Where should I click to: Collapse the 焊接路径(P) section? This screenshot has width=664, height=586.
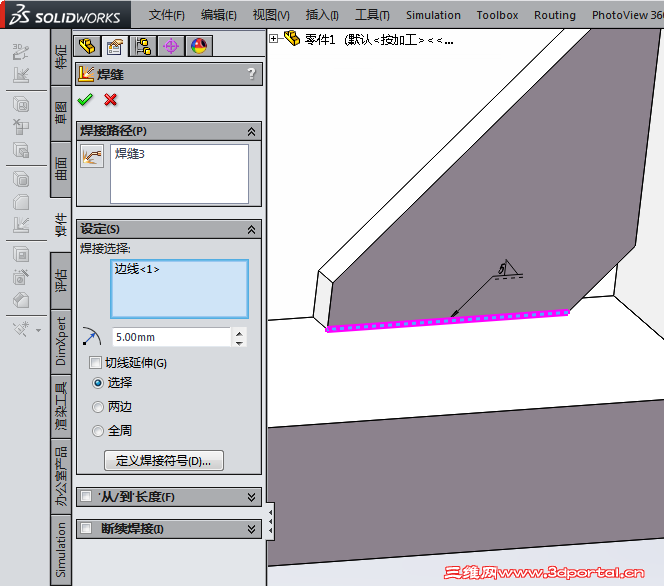pyautogui.click(x=252, y=131)
